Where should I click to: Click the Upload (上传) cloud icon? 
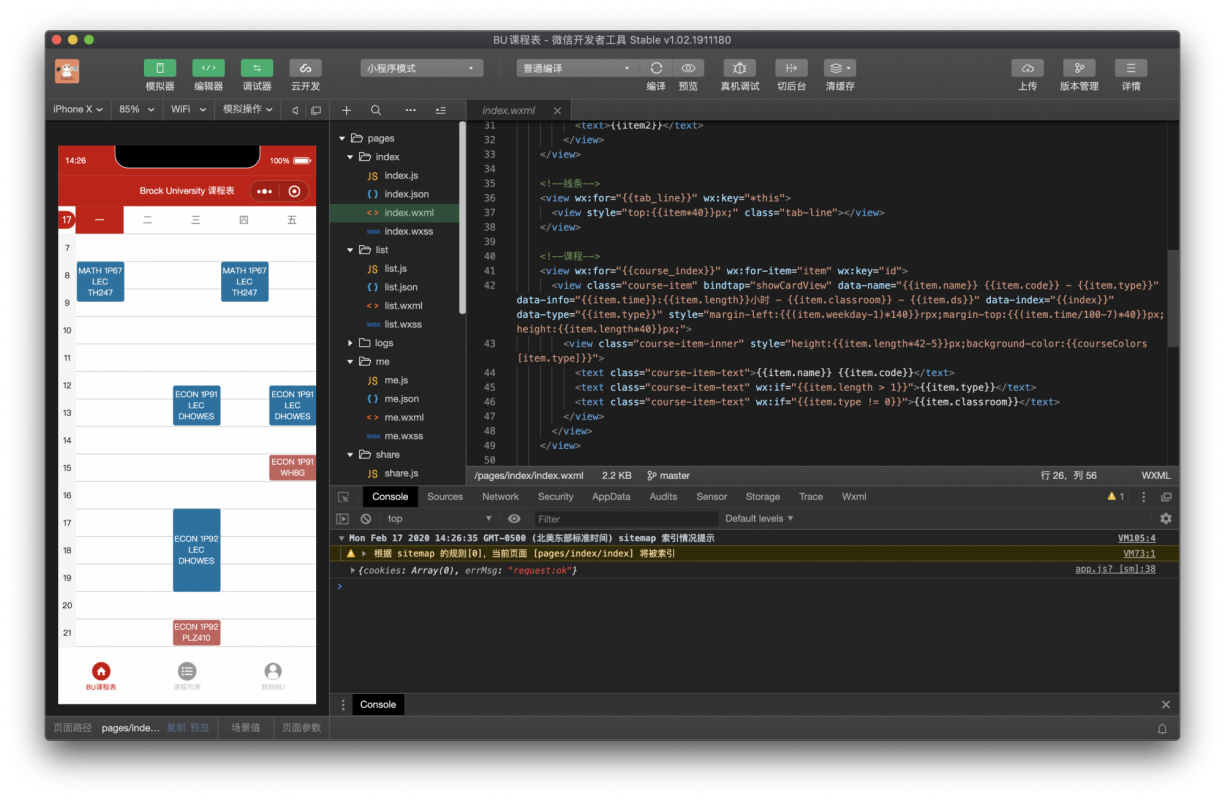[x=1027, y=68]
